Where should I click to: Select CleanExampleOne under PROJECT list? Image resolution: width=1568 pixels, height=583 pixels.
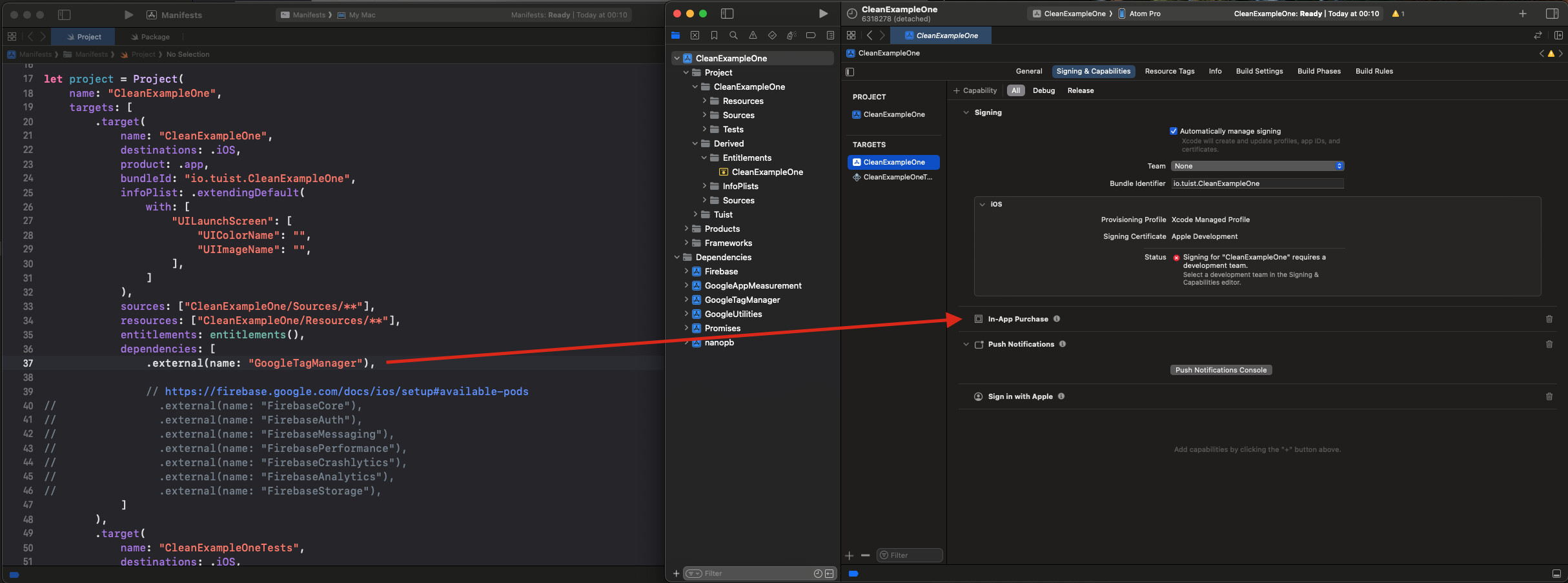pos(893,114)
